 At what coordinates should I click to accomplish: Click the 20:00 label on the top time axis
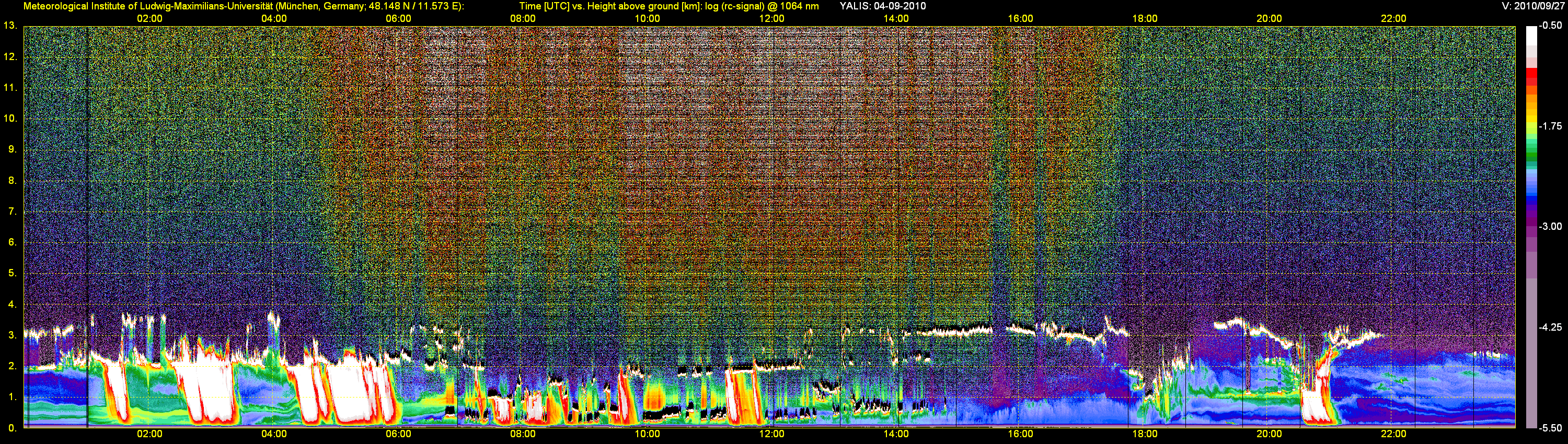1269,19
